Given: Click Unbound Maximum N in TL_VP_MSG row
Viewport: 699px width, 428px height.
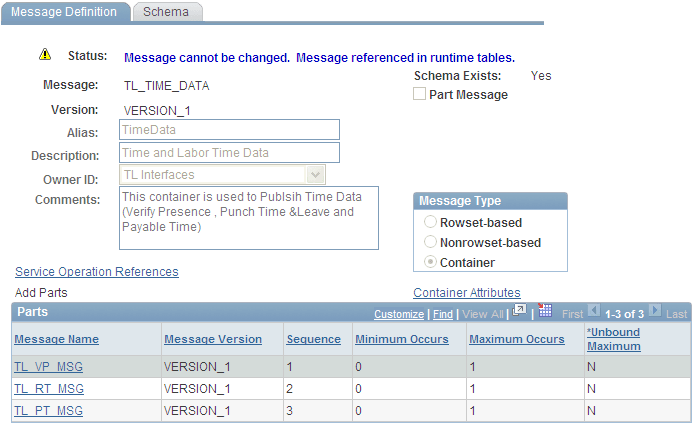Looking at the screenshot, I should tap(591, 366).
